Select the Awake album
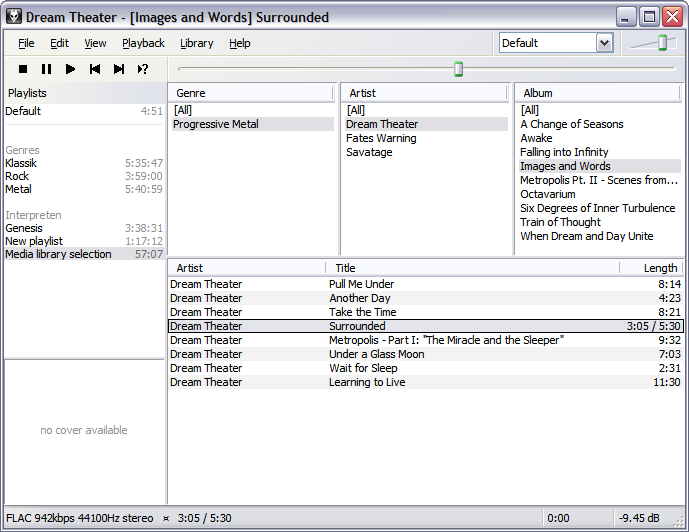This screenshot has width=689, height=532. (x=599, y=138)
